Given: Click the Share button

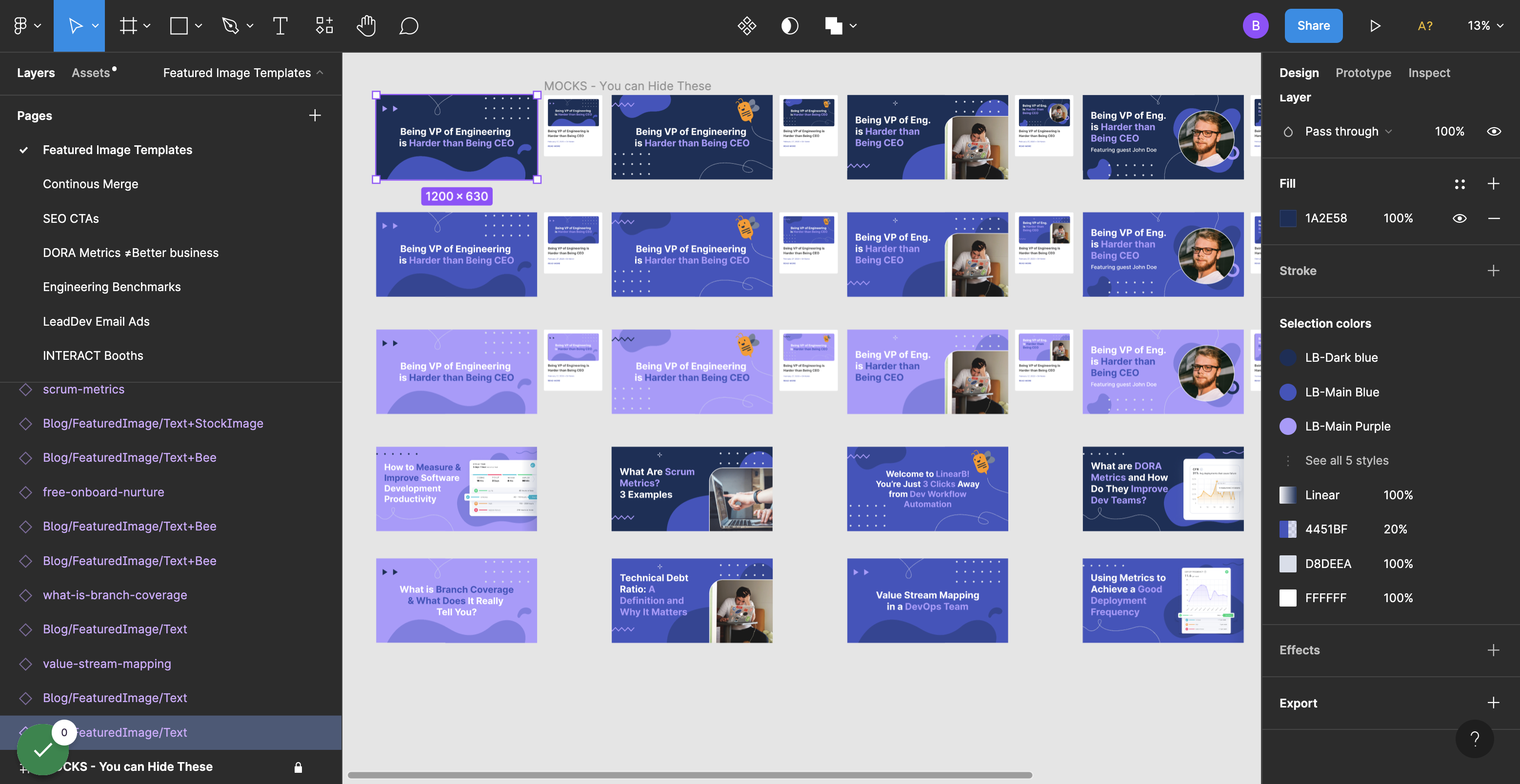Looking at the screenshot, I should (x=1313, y=25).
